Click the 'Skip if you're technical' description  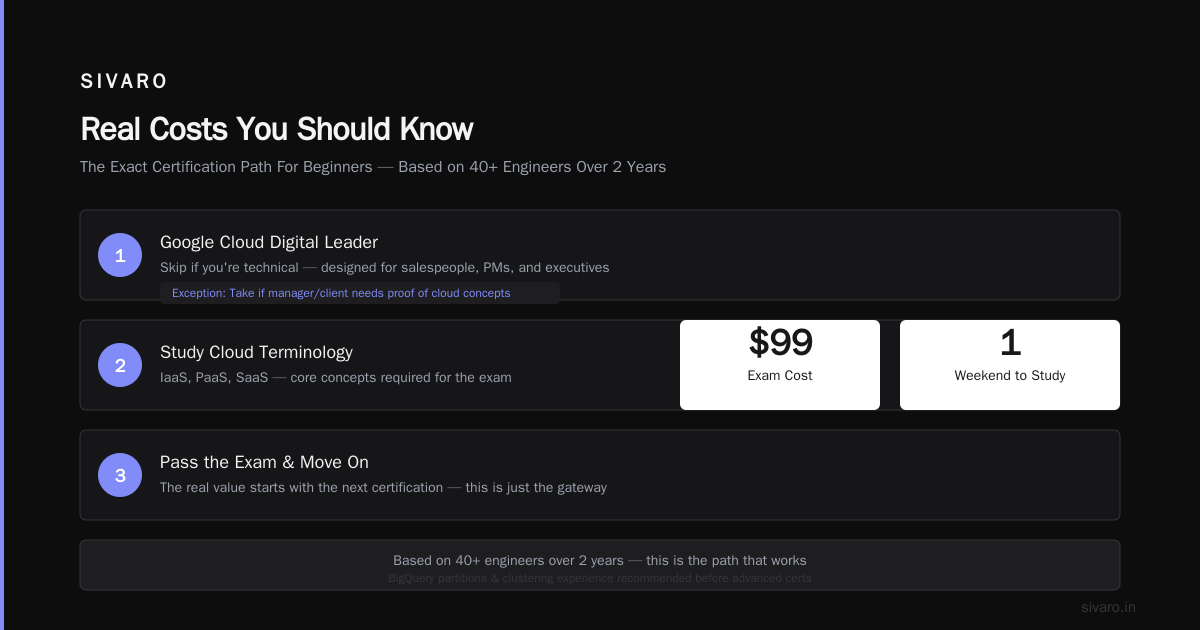tap(385, 268)
